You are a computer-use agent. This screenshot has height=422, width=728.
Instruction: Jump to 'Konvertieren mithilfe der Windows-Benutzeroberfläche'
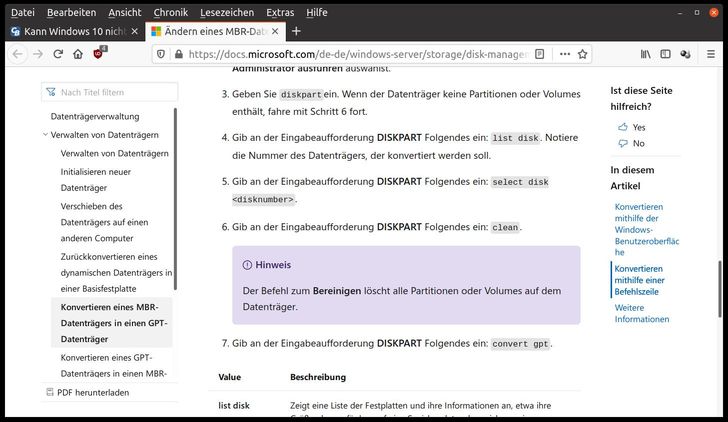tap(647, 229)
